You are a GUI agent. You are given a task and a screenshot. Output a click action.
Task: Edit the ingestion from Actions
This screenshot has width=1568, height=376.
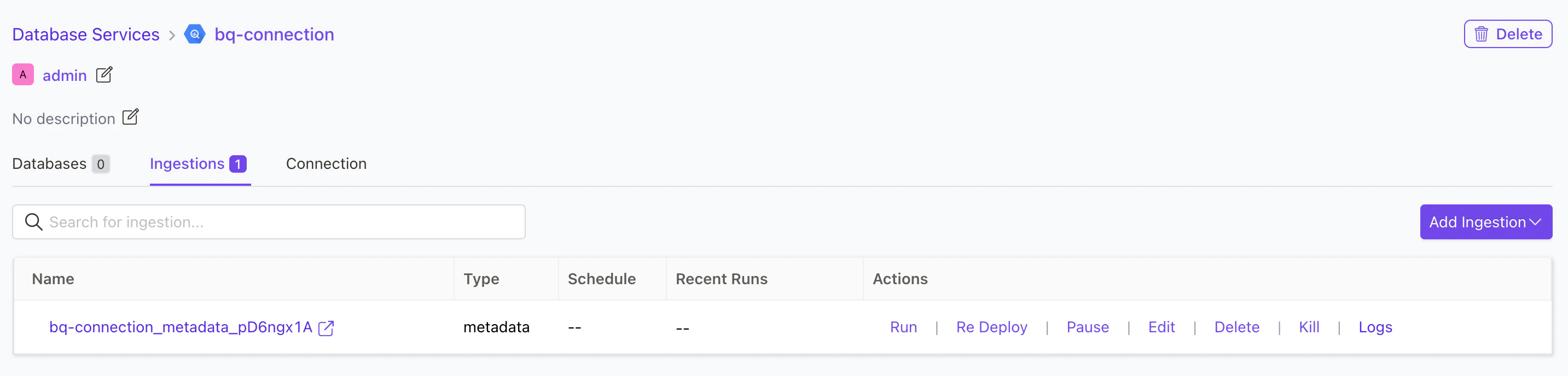pyautogui.click(x=1162, y=327)
